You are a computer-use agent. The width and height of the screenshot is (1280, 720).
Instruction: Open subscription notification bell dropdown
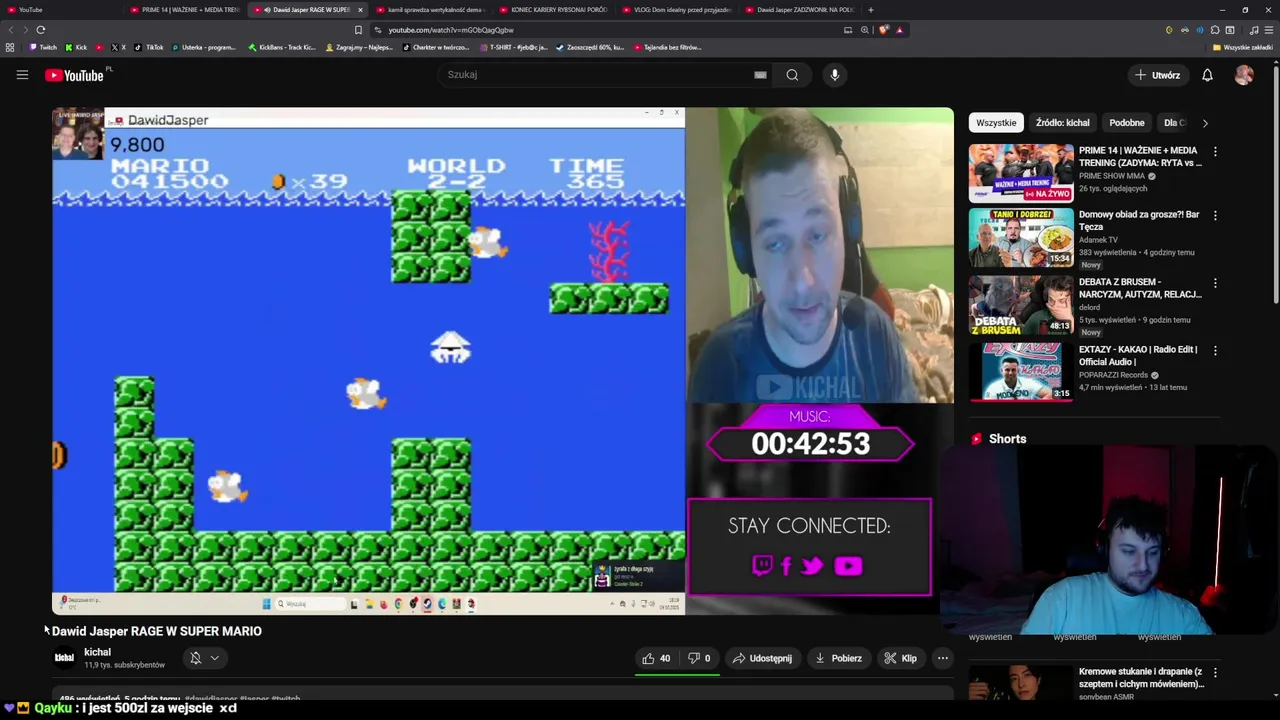coord(204,658)
